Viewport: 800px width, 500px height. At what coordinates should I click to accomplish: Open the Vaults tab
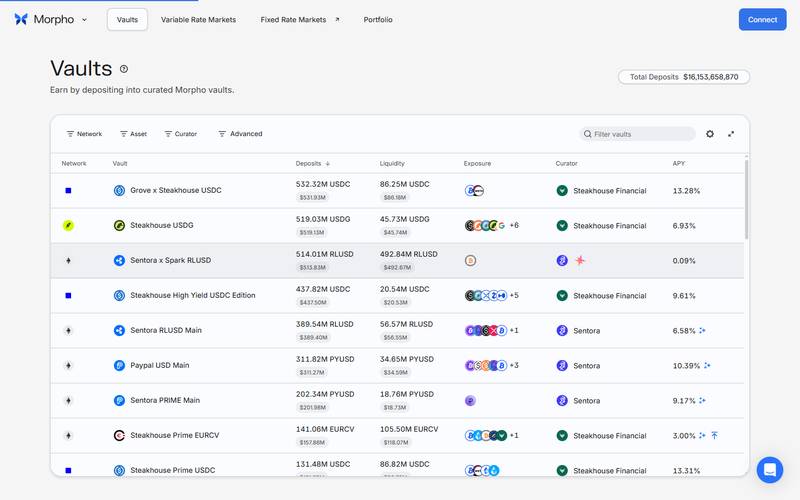pos(127,19)
